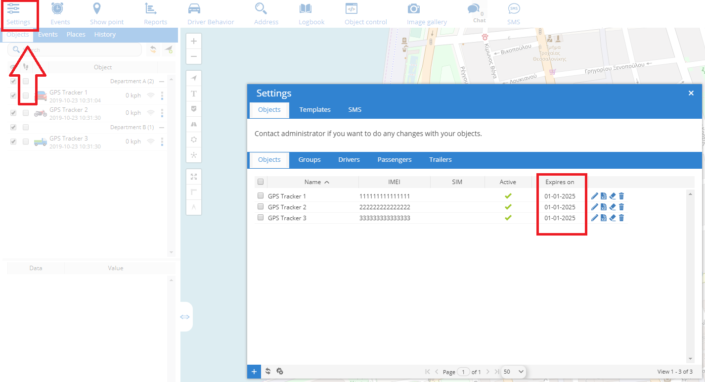Delete GPS Tracker 3 trash icon
This screenshot has height=382, width=705.
click(621, 218)
